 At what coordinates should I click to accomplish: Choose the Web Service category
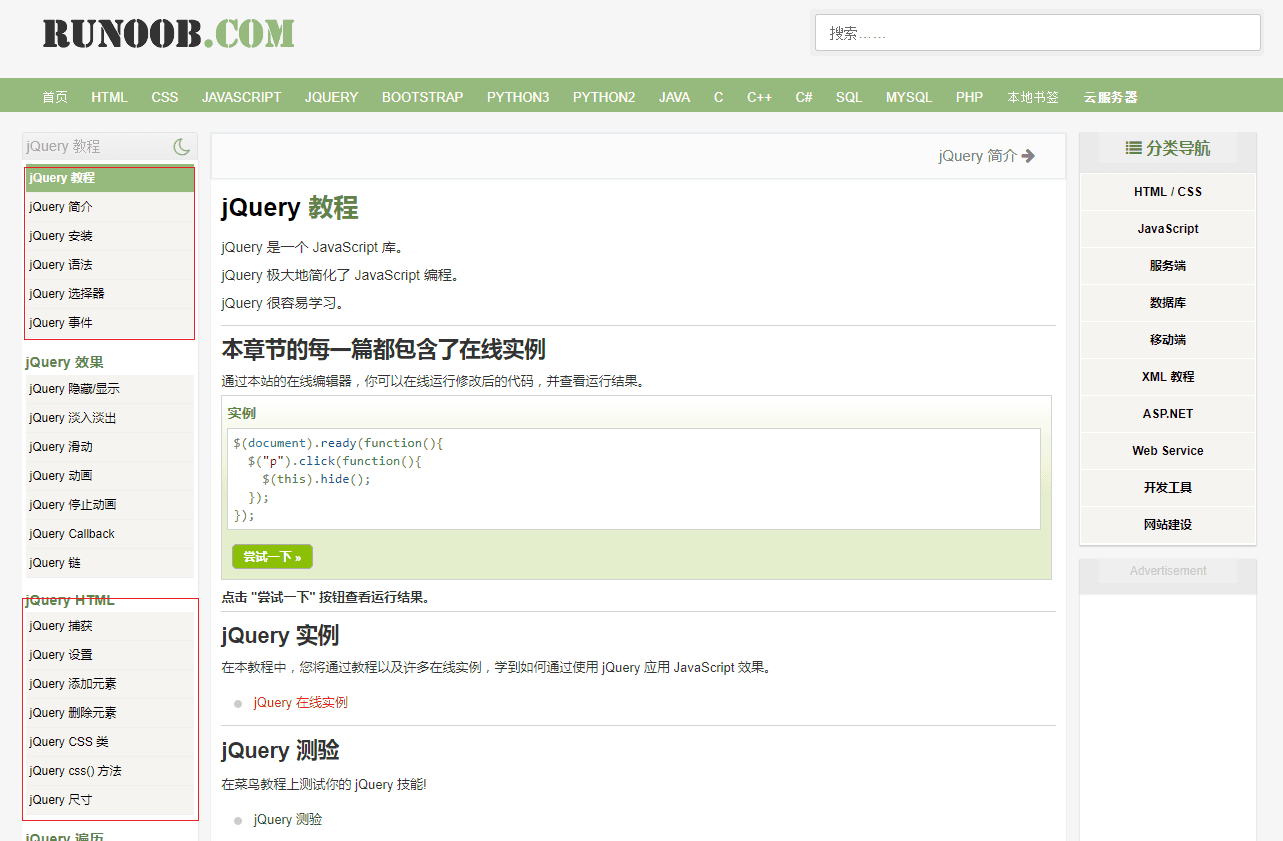[x=1167, y=451]
